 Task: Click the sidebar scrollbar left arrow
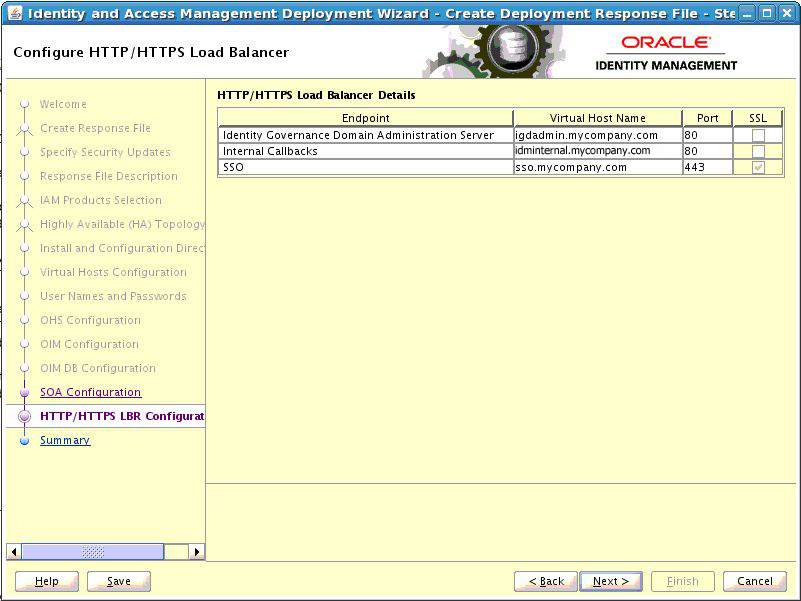pos(14,551)
